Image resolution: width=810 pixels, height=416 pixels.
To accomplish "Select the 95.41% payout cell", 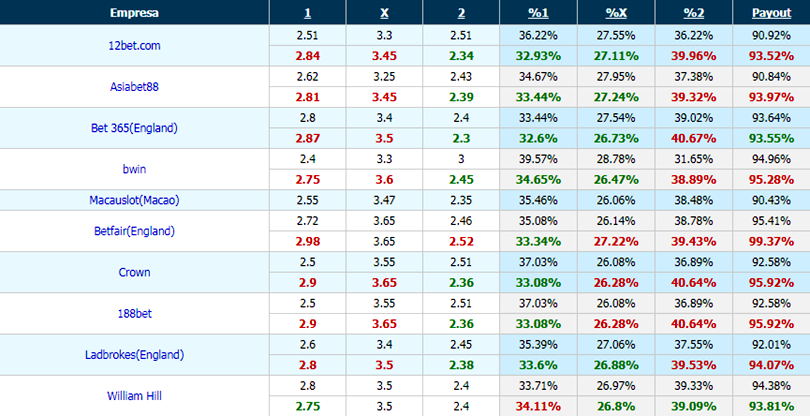I will tap(771, 221).
